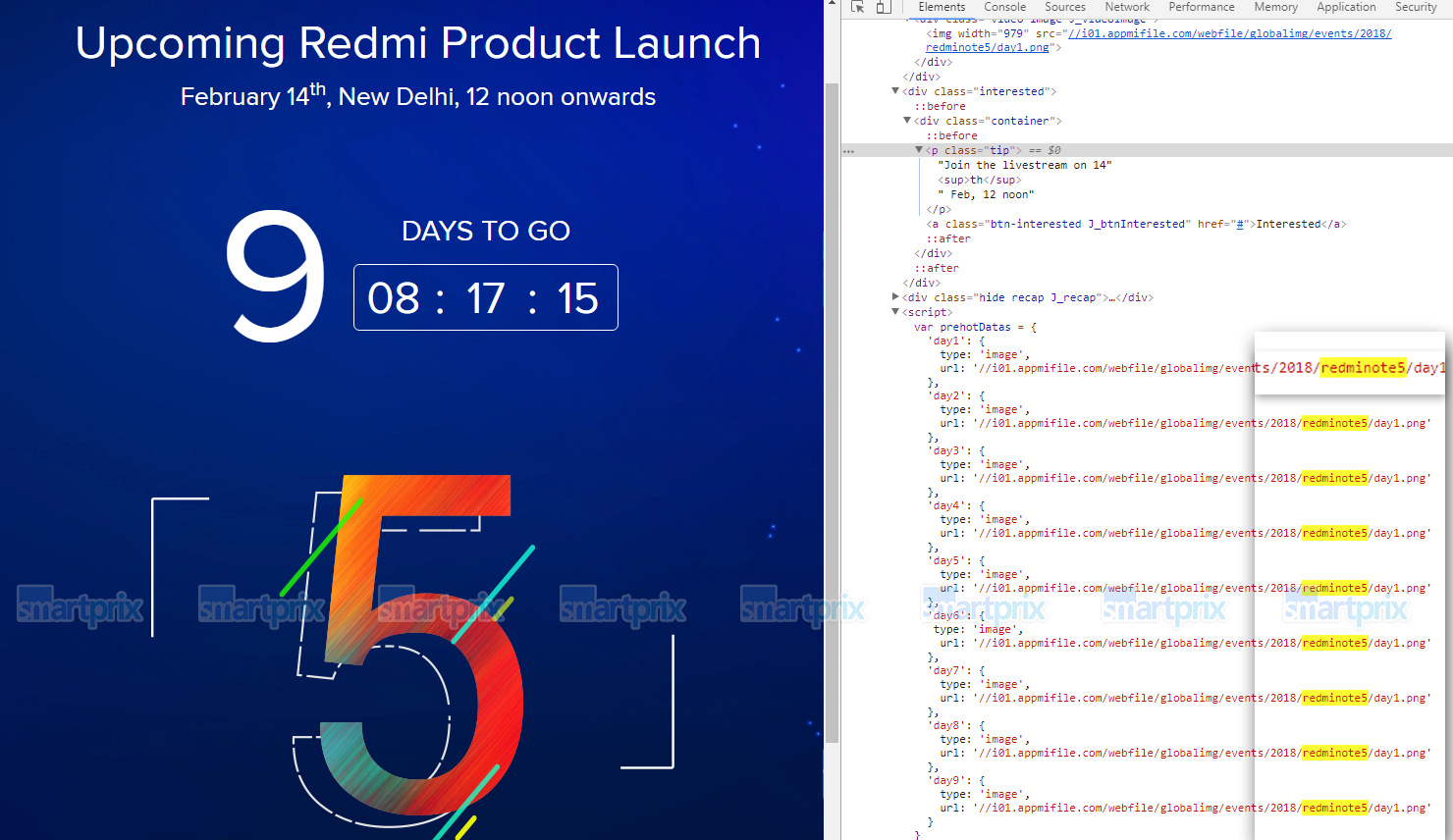
Task: Switch to the Application tab
Action: [x=1346, y=7]
